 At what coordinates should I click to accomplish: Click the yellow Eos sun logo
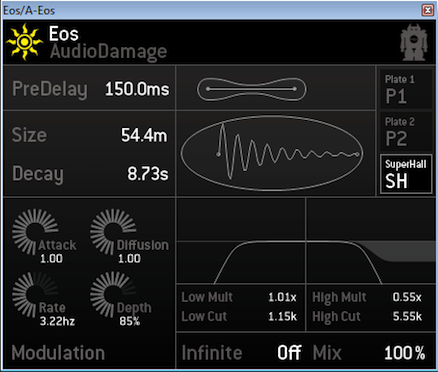pyautogui.click(x=24, y=42)
